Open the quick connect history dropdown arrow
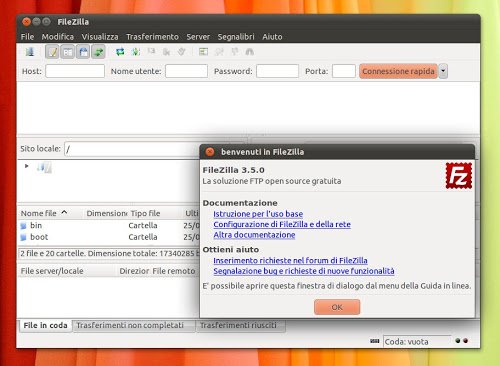The image size is (500, 366). pos(443,71)
